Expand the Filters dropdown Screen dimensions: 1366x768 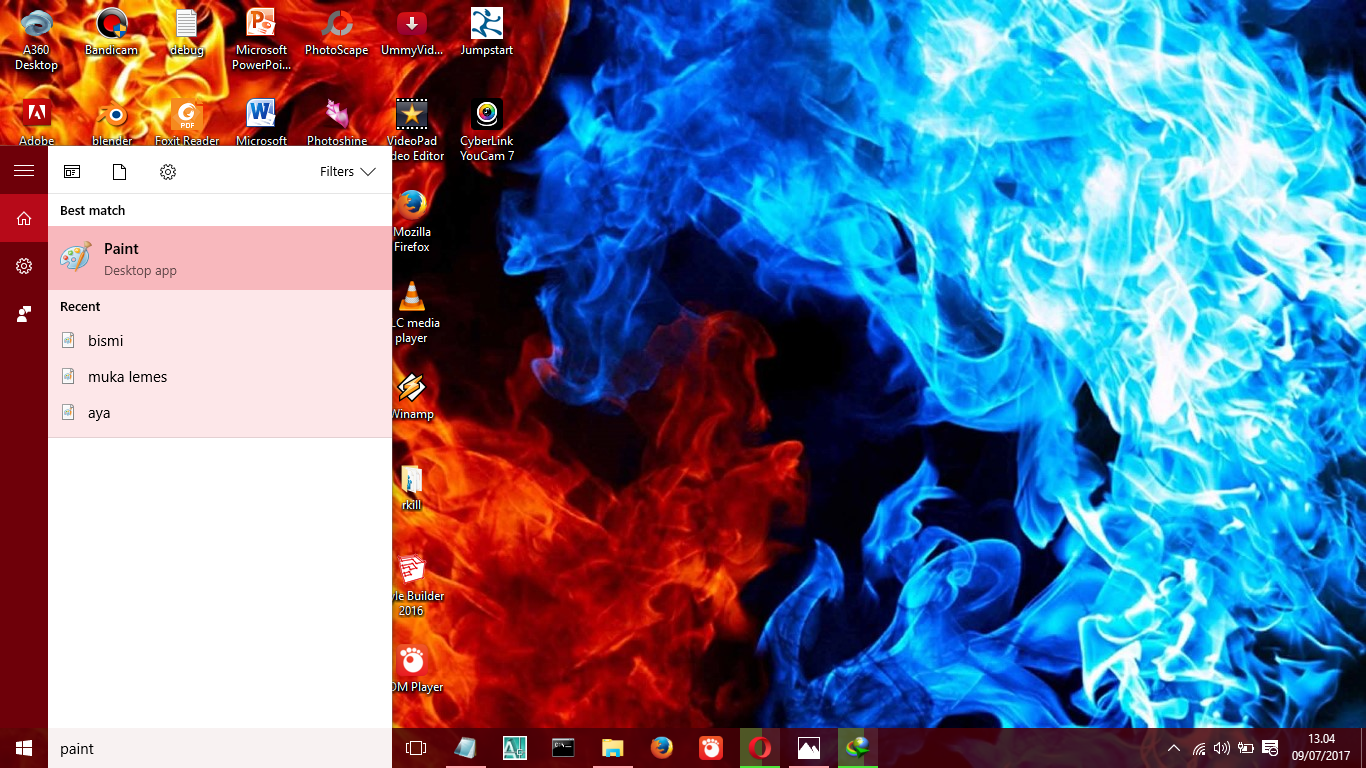(348, 172)
